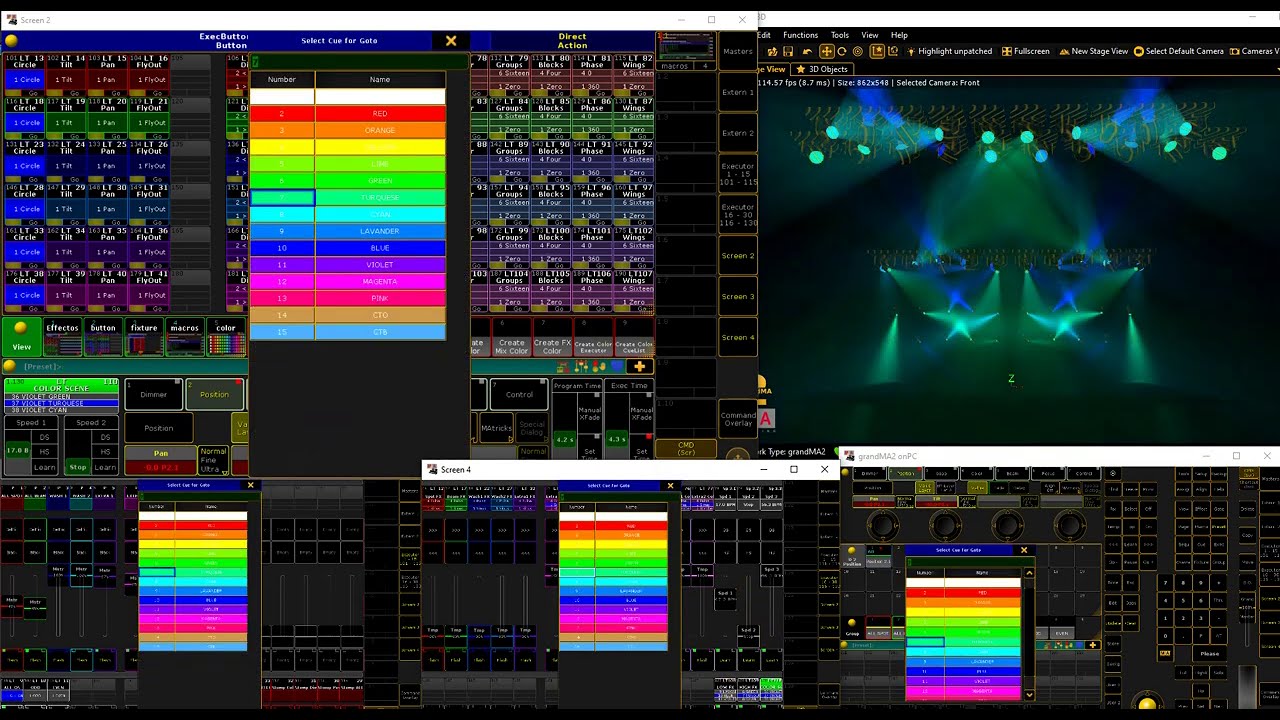Image resolution: width=1280 pixels, height=720 pixels.
Task: Open the macros view thumbnail
Action: 185,338
